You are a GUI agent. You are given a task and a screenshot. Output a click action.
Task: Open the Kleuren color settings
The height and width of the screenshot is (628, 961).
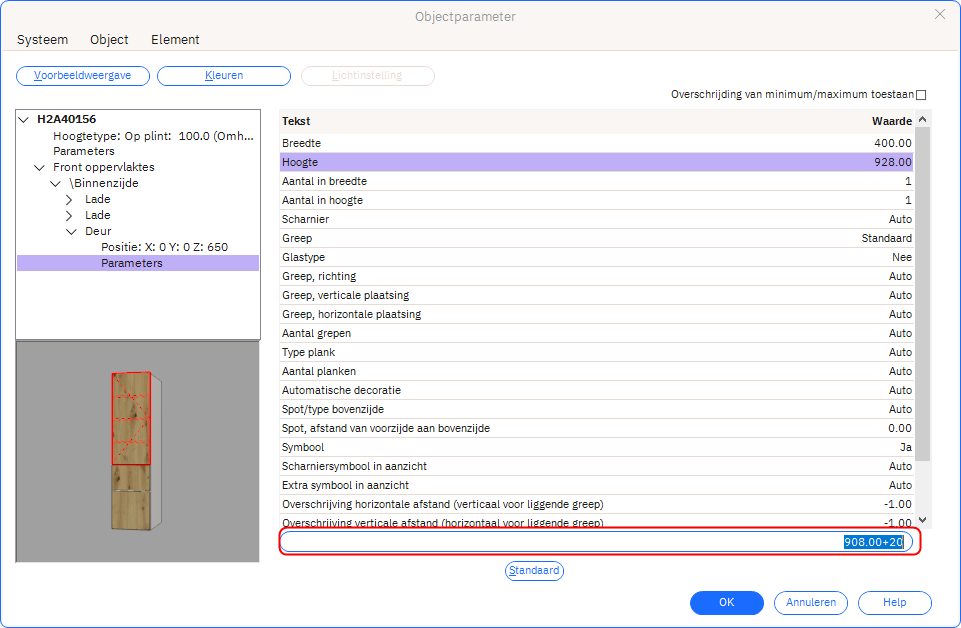pos(224,76)
